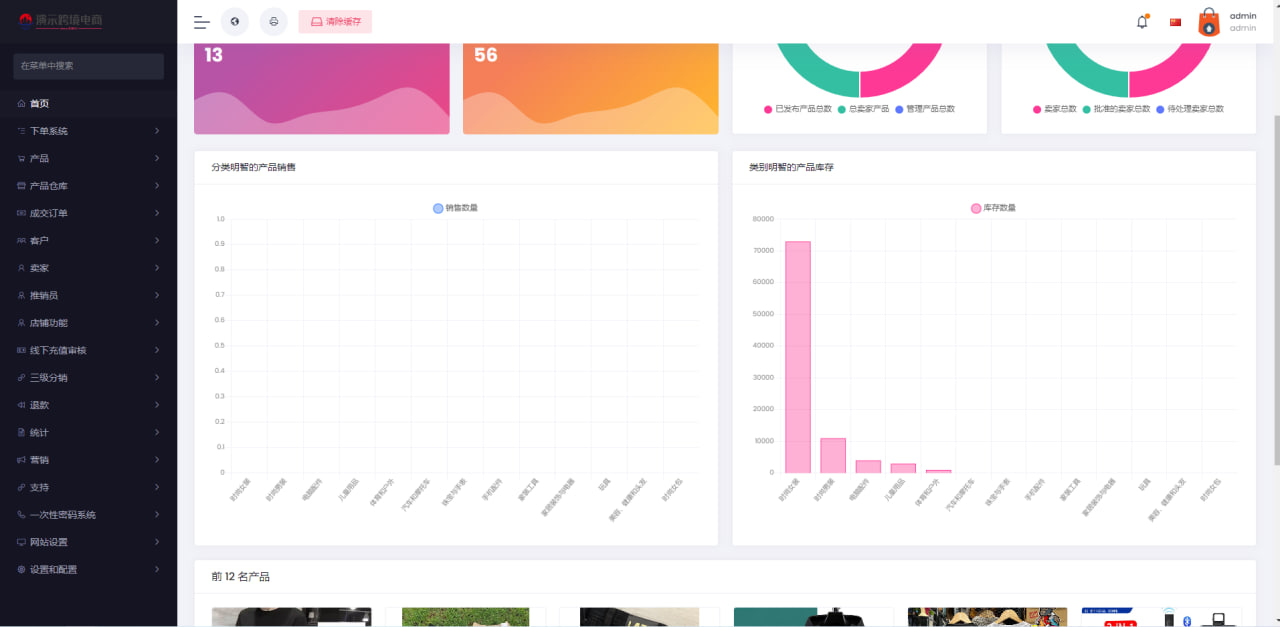This screenshot has width=1280, height=627.
Task: Click the printer POS icon
Action: tap(273, 22)
